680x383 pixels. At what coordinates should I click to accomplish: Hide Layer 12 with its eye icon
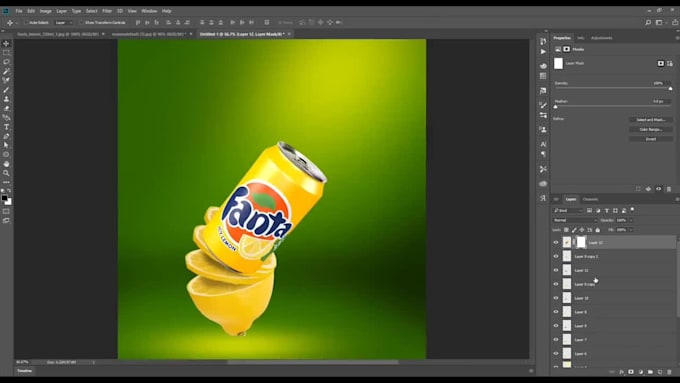point(556,242)
